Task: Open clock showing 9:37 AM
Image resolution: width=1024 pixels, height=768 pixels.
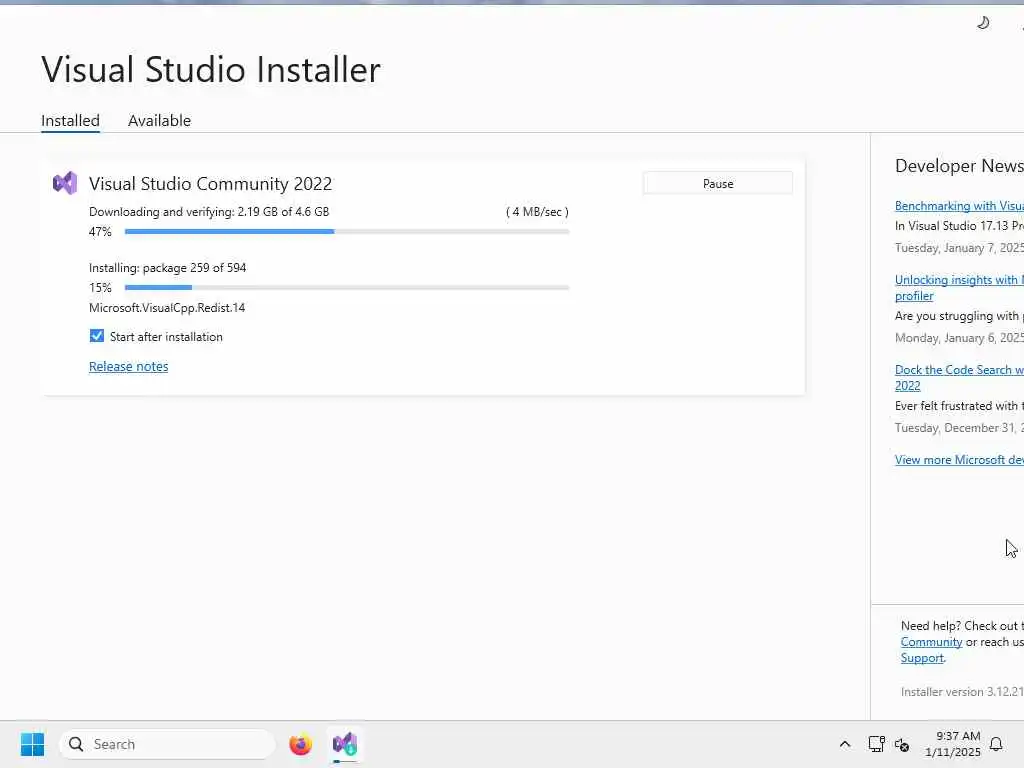Action: (x=953, y=744)
